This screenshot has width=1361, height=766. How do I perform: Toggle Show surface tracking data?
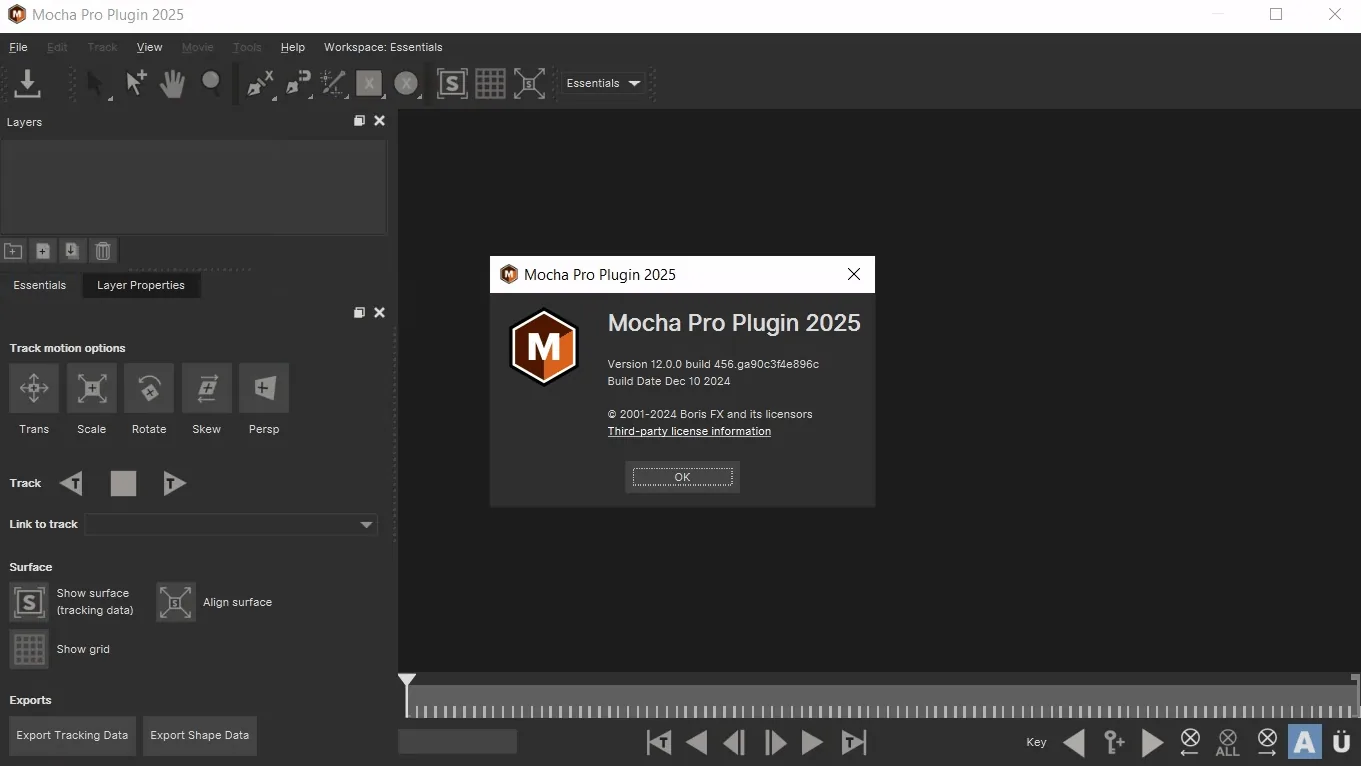click(x=29, y=602)
